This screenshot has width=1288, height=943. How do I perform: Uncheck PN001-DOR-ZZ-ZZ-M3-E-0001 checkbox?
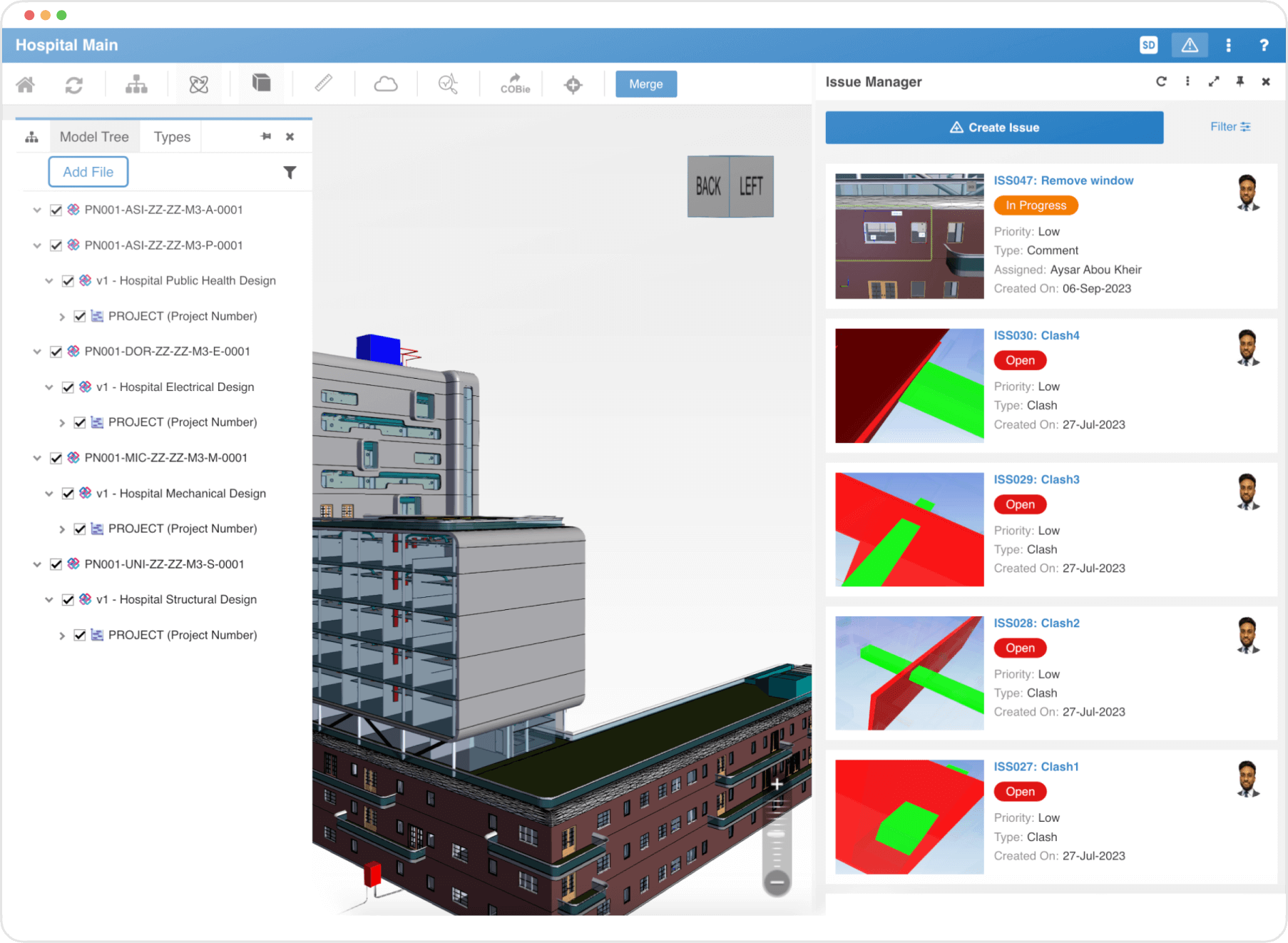pyautogui.click(x=56, y=352)
